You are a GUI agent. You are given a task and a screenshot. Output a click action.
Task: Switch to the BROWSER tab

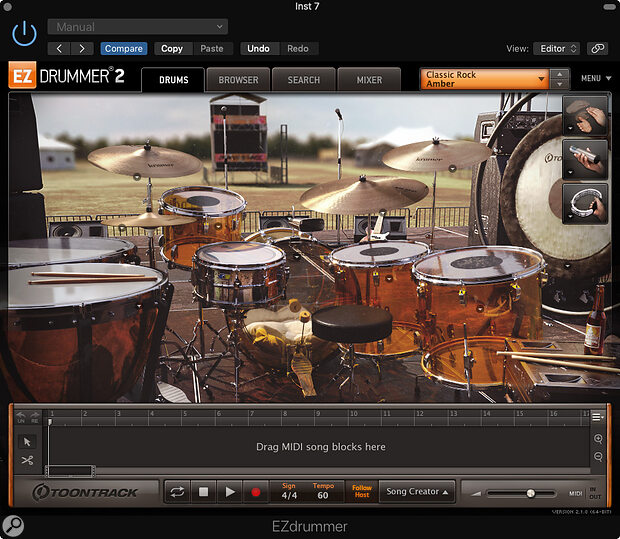[x=238, y=80]
